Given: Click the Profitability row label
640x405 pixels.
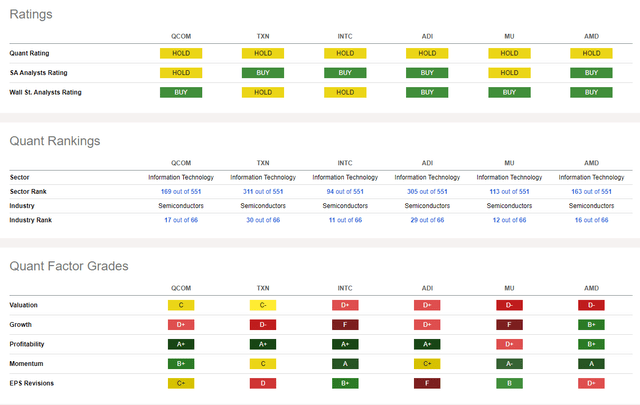Looking at the screenshot, I should pos(27,344).
